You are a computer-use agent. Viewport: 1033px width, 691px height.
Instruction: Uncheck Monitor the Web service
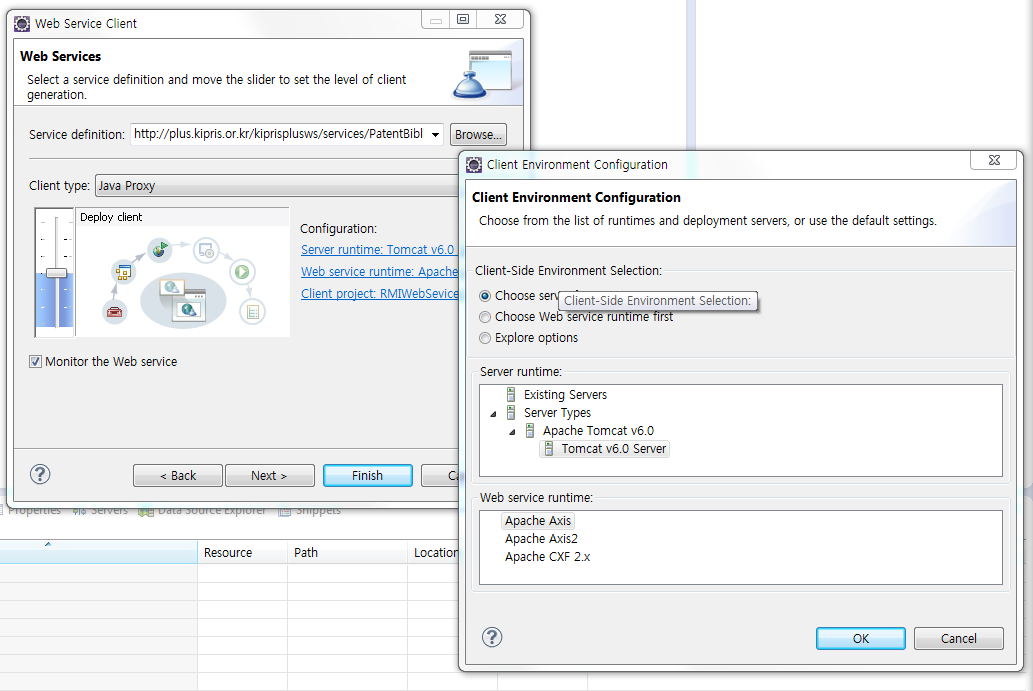36,362
